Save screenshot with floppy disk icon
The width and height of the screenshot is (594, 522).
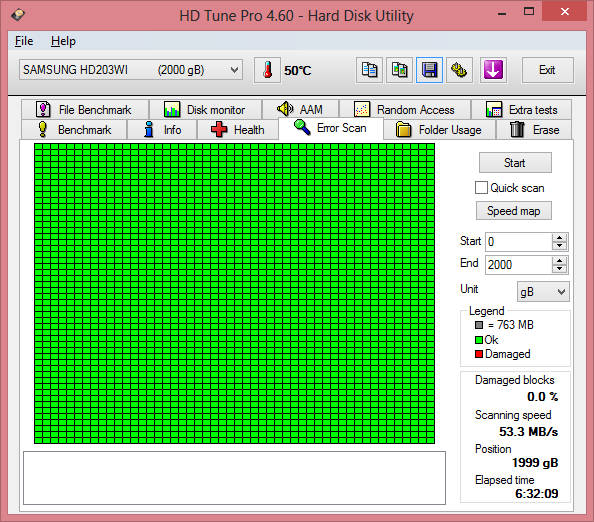click(x=429, y=70)
